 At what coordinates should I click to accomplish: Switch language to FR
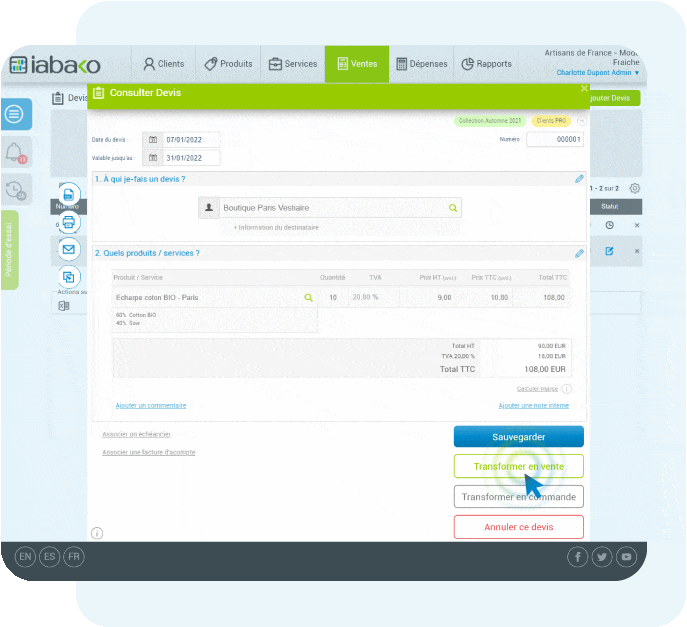pos(74,557)
